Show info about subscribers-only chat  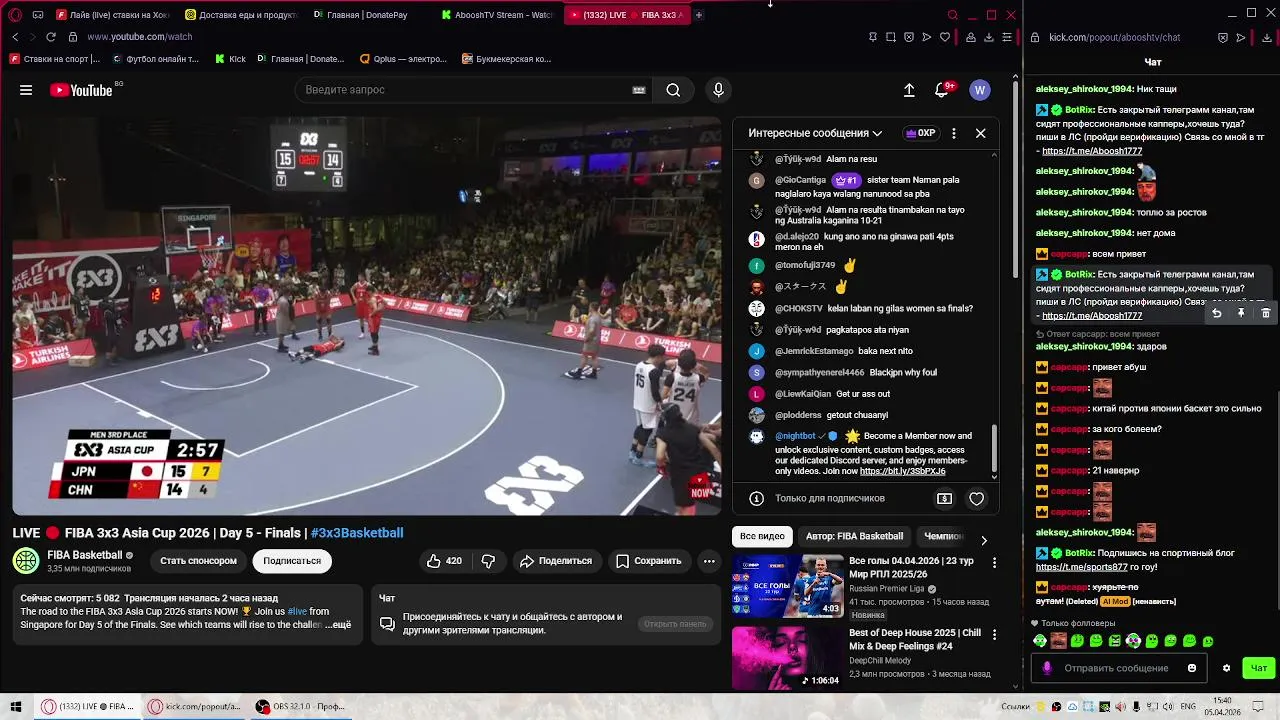point(757,498)
